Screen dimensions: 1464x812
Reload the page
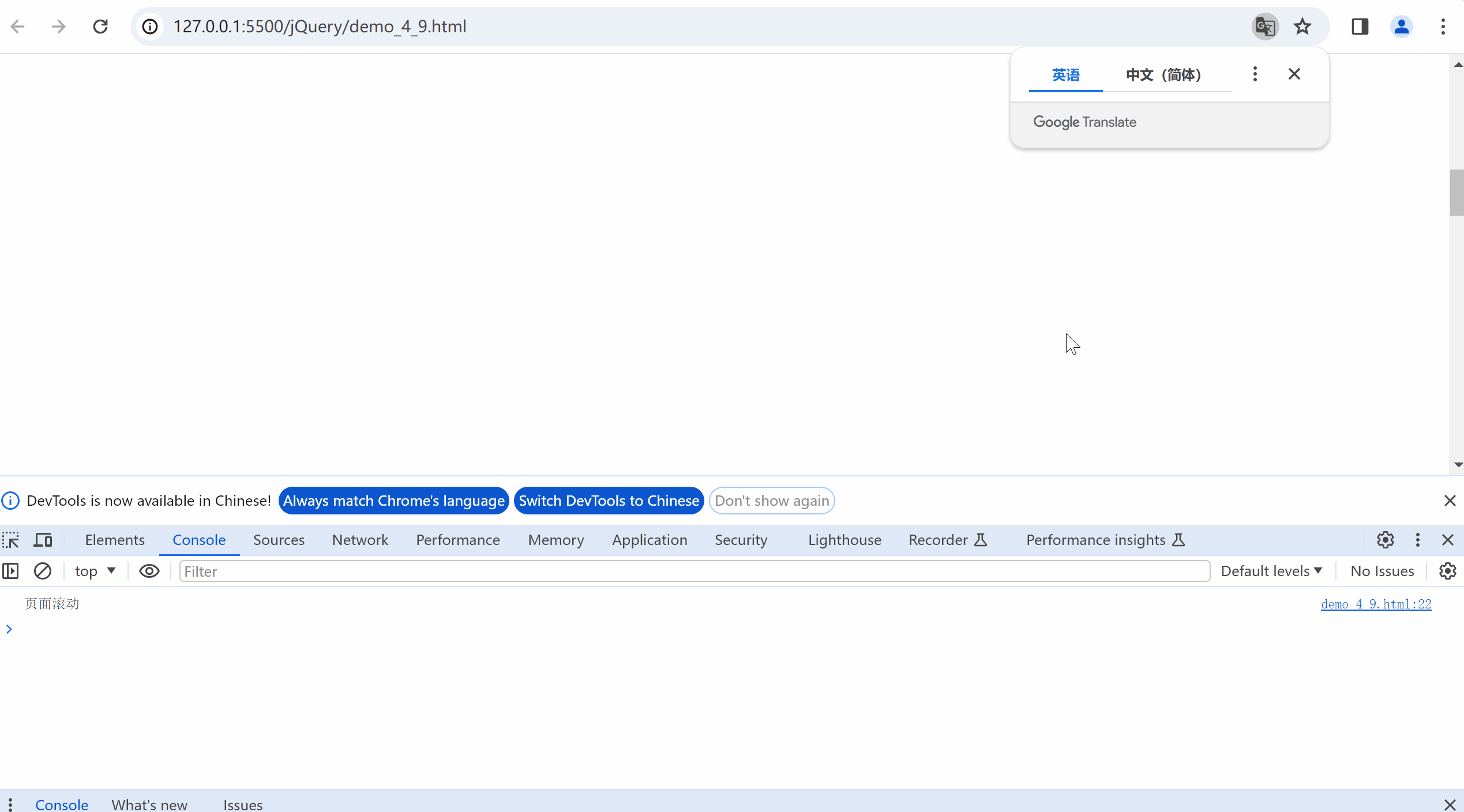100,27
